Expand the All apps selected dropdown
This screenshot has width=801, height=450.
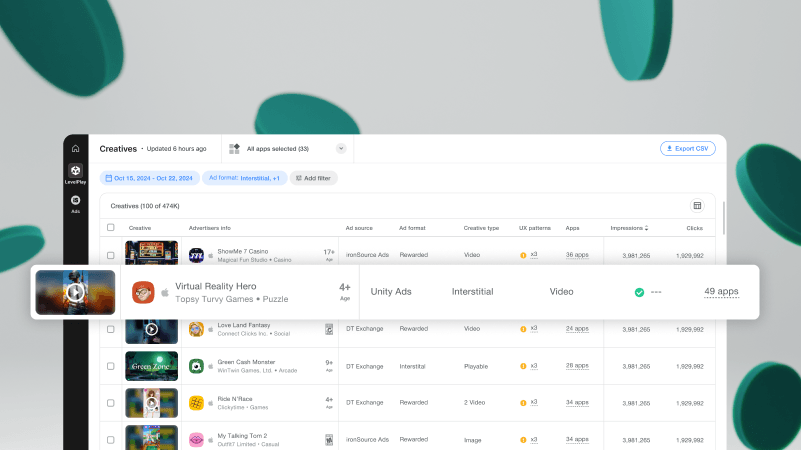point(341,148)
